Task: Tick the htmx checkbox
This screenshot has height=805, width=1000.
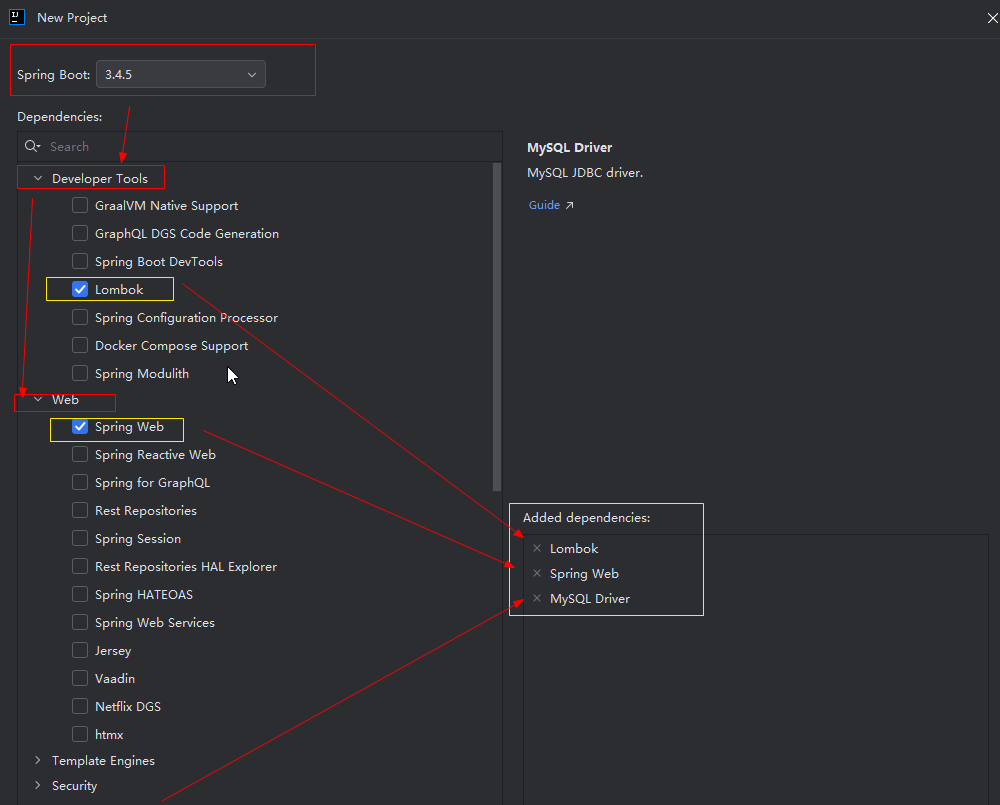Action: pos(80,735)
